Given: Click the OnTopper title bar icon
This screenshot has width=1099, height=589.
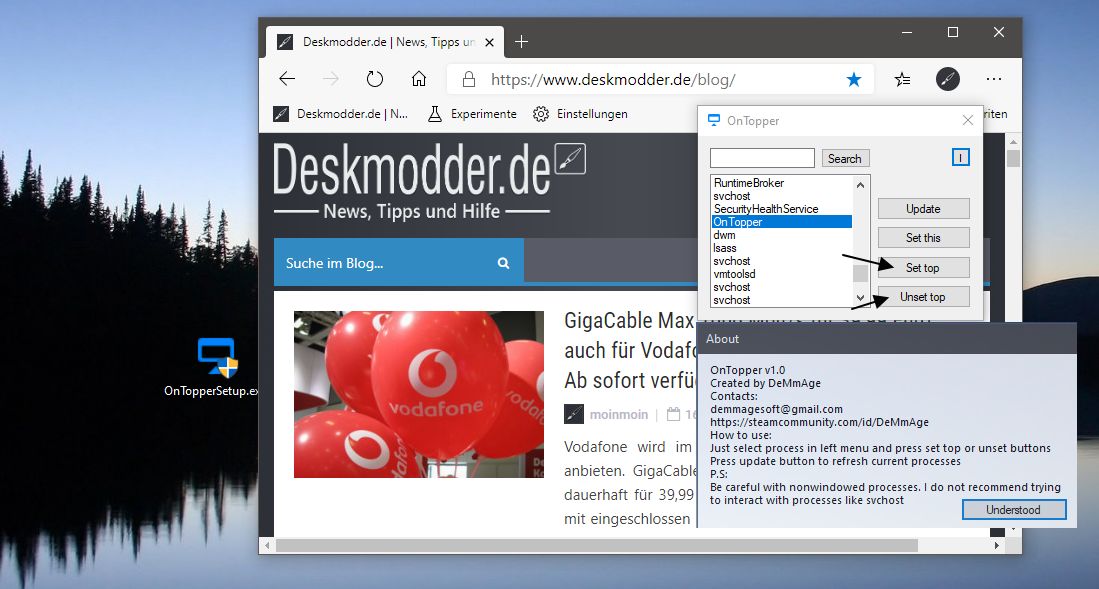Looking at the screenshot, I should [714, 121].
